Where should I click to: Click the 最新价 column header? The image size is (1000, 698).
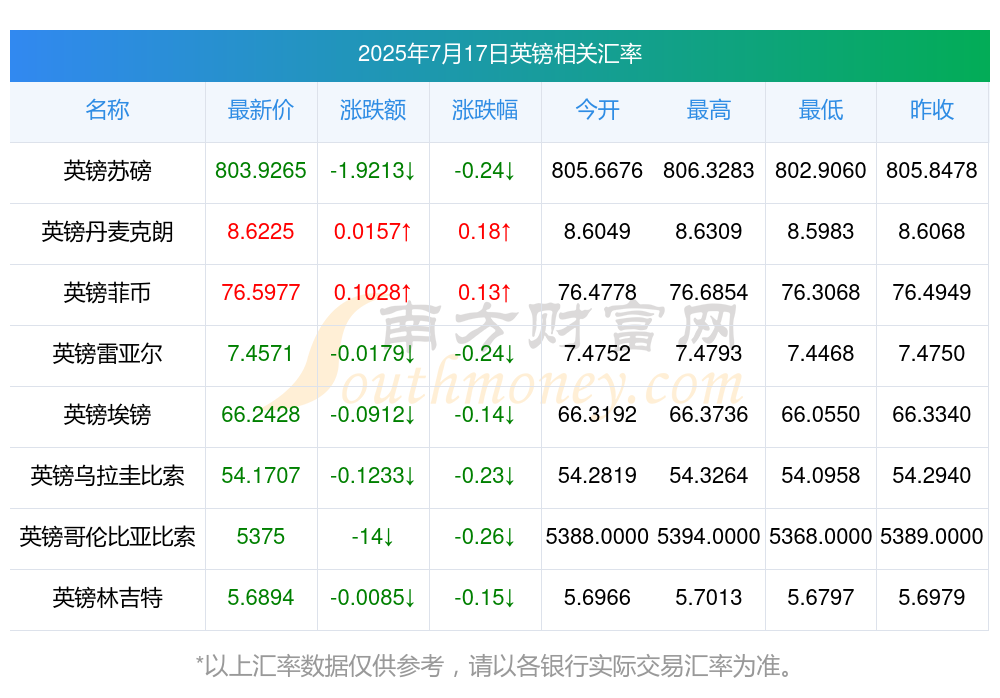260,110
